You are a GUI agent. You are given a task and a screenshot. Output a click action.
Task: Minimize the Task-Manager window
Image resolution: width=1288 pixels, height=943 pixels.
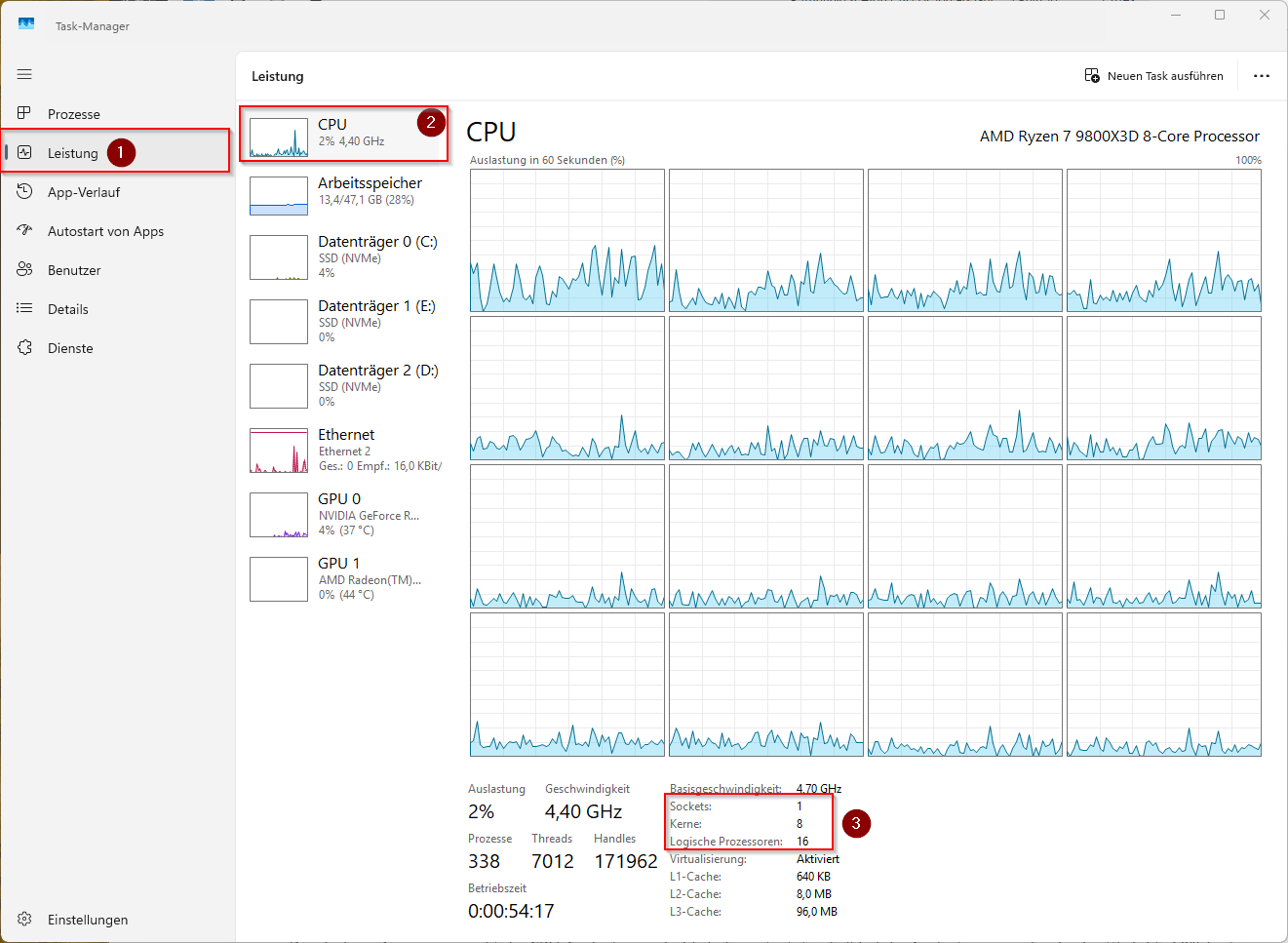(x=1176, y=15)
